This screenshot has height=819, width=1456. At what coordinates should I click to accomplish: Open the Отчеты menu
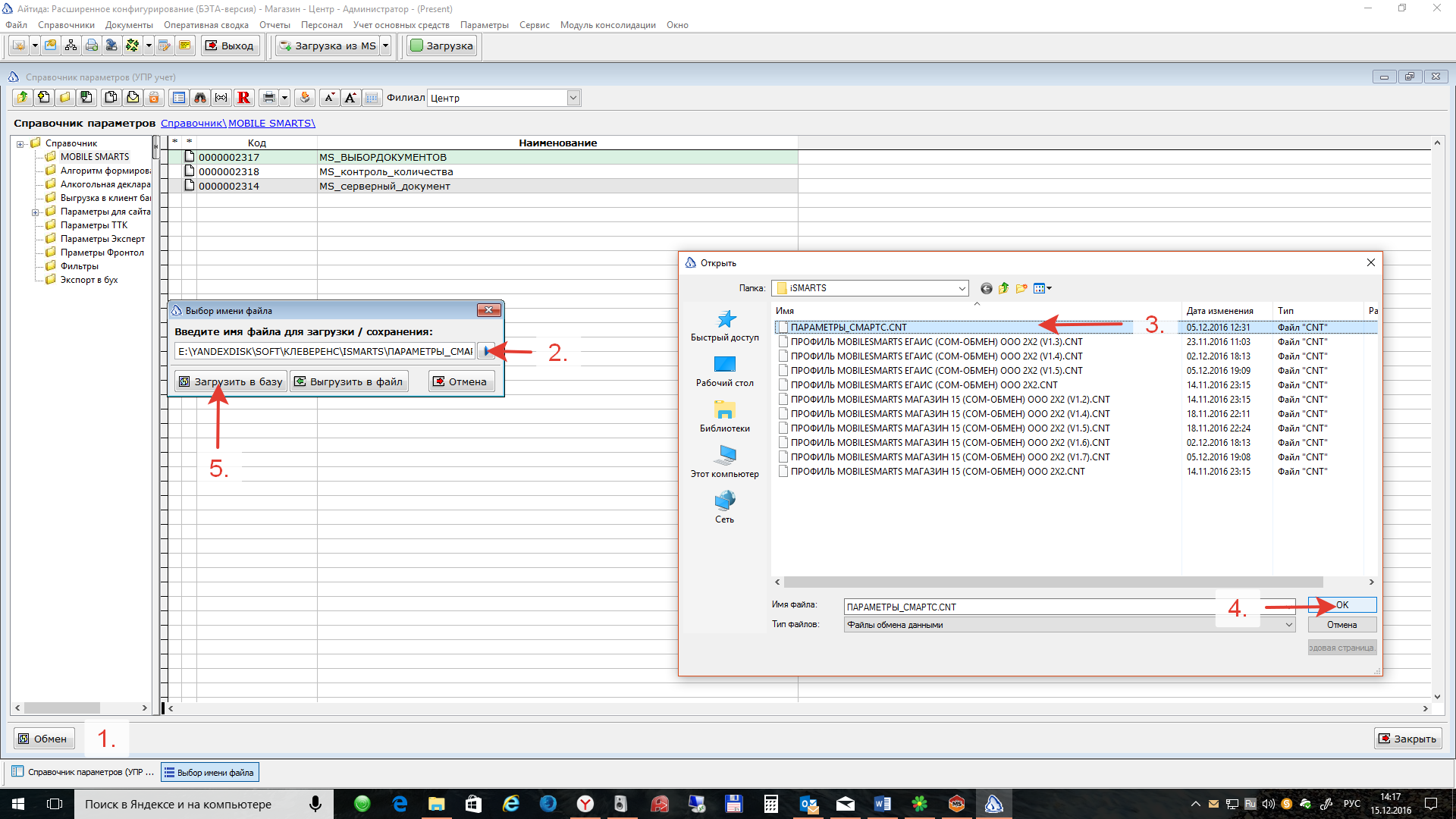coord(275,25)
